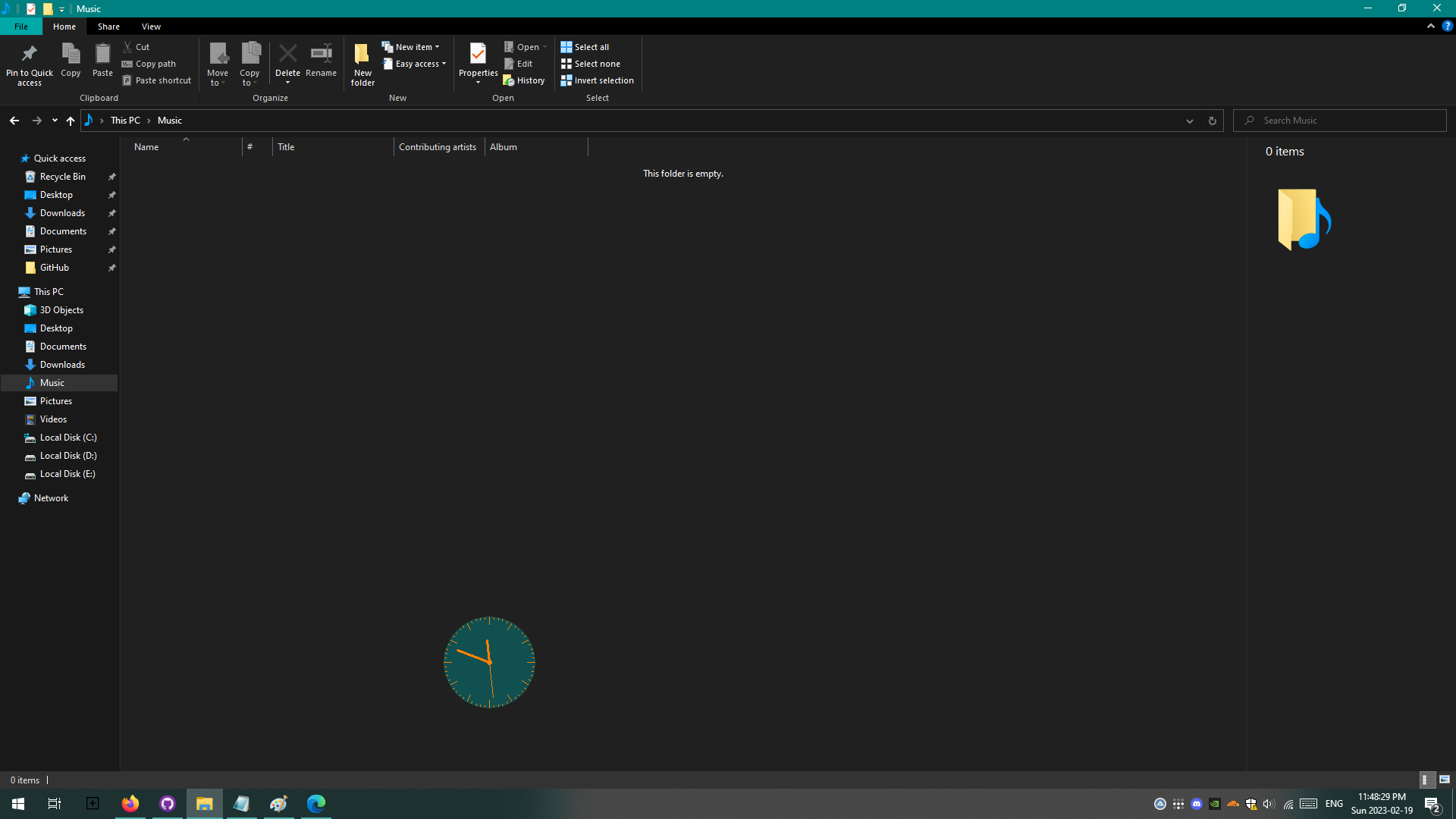Go up one folder level
Screen dimensions: 1456x819
click(x=71, y=121)
